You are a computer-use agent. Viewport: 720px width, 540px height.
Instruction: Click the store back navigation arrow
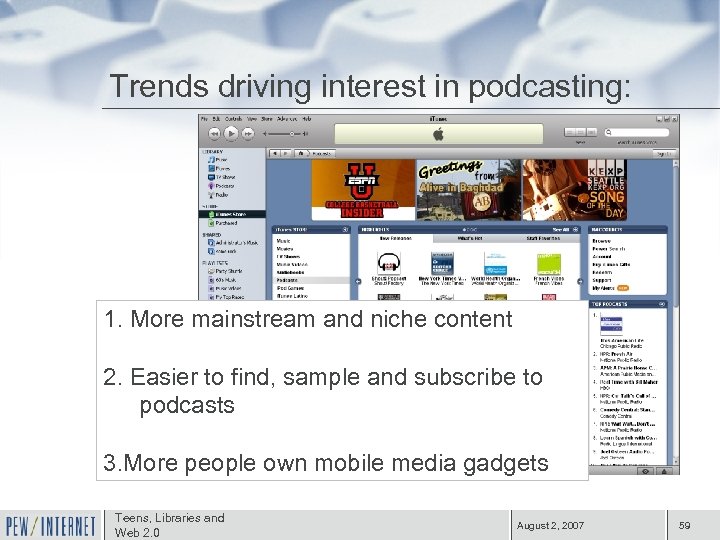tap(275, 153)
